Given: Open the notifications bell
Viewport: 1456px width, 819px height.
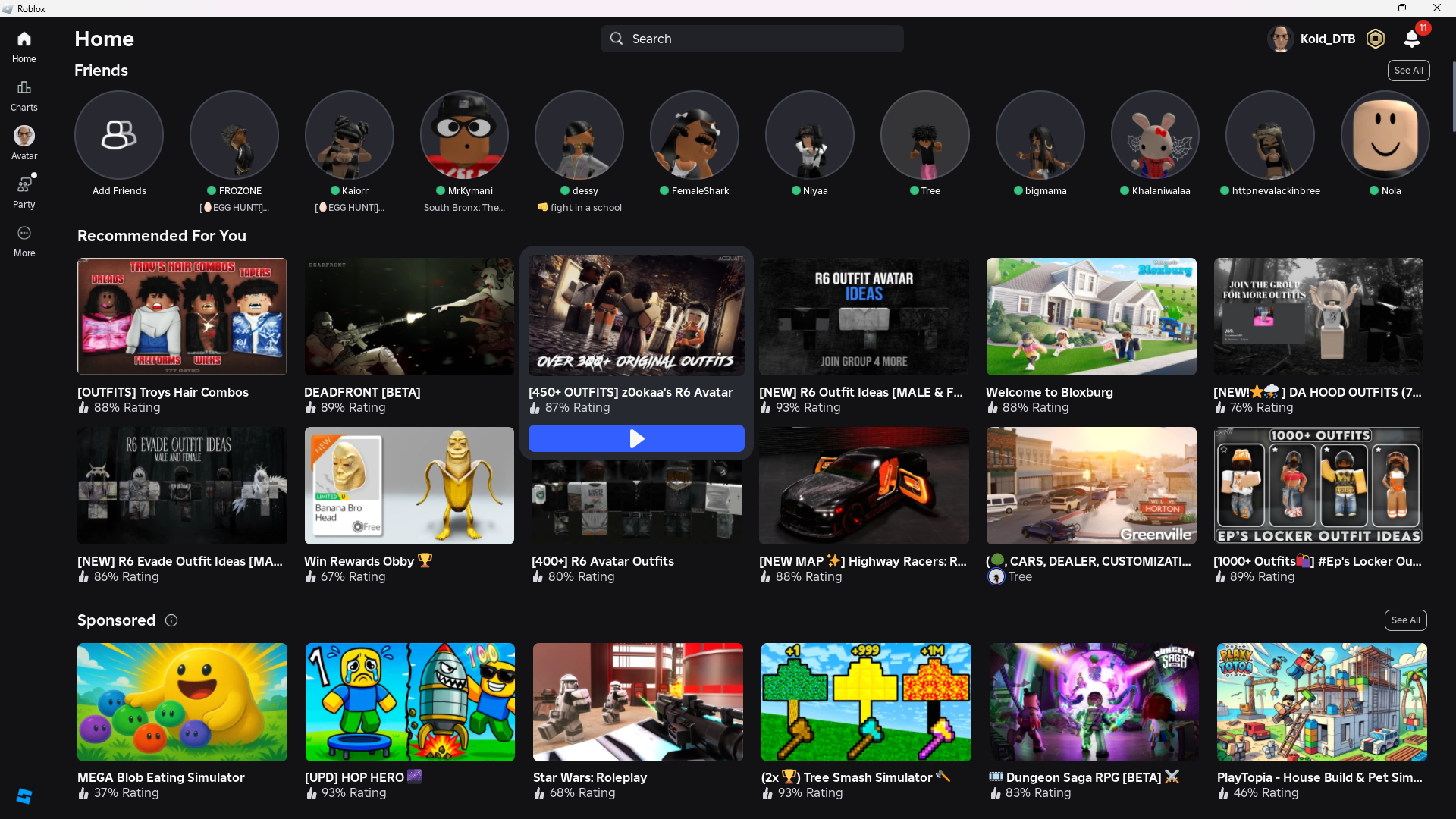Looking at the screenshot, I should (1412, 39).
